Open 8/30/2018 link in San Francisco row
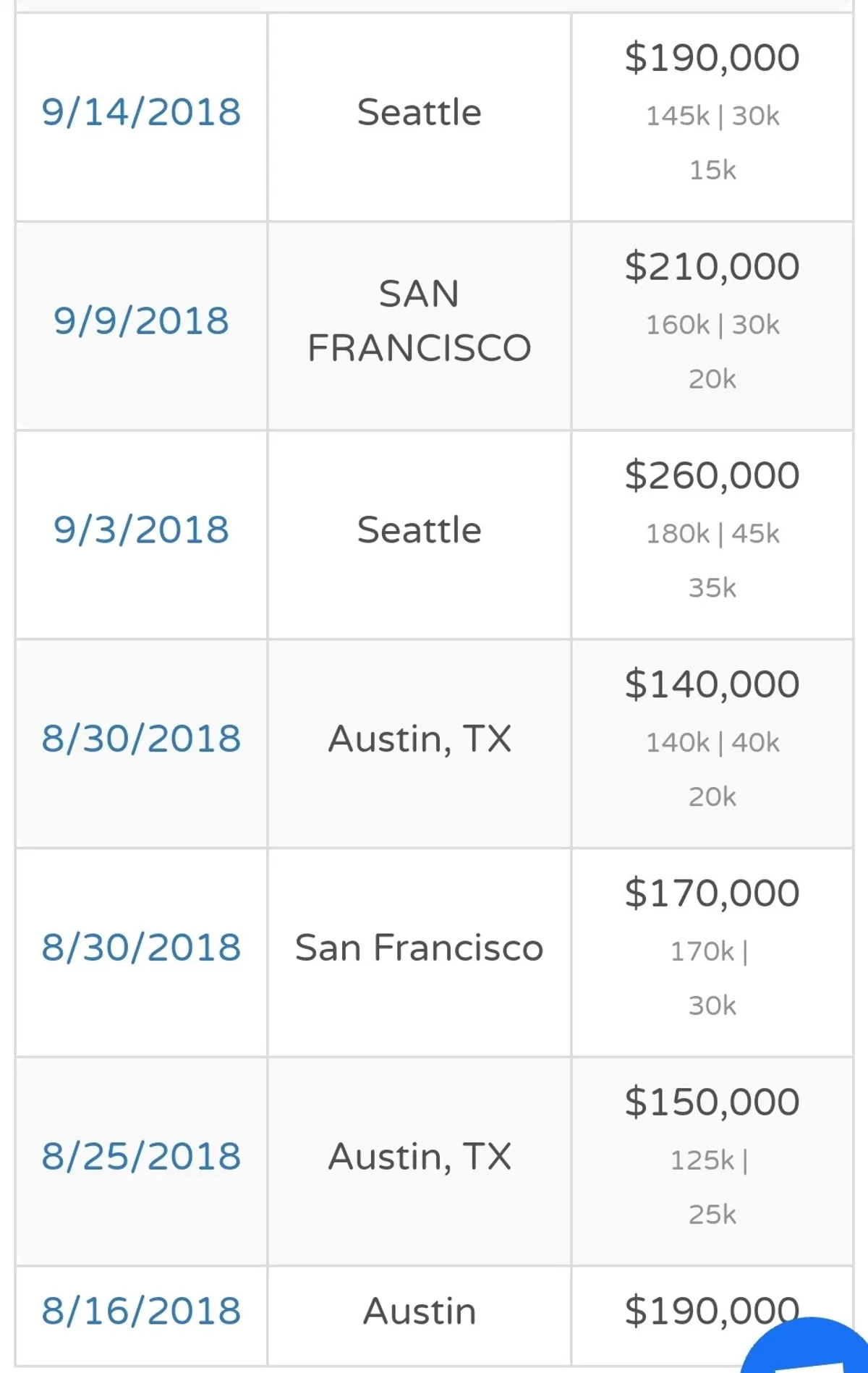 pyautogui.click(x=141, y=948)
